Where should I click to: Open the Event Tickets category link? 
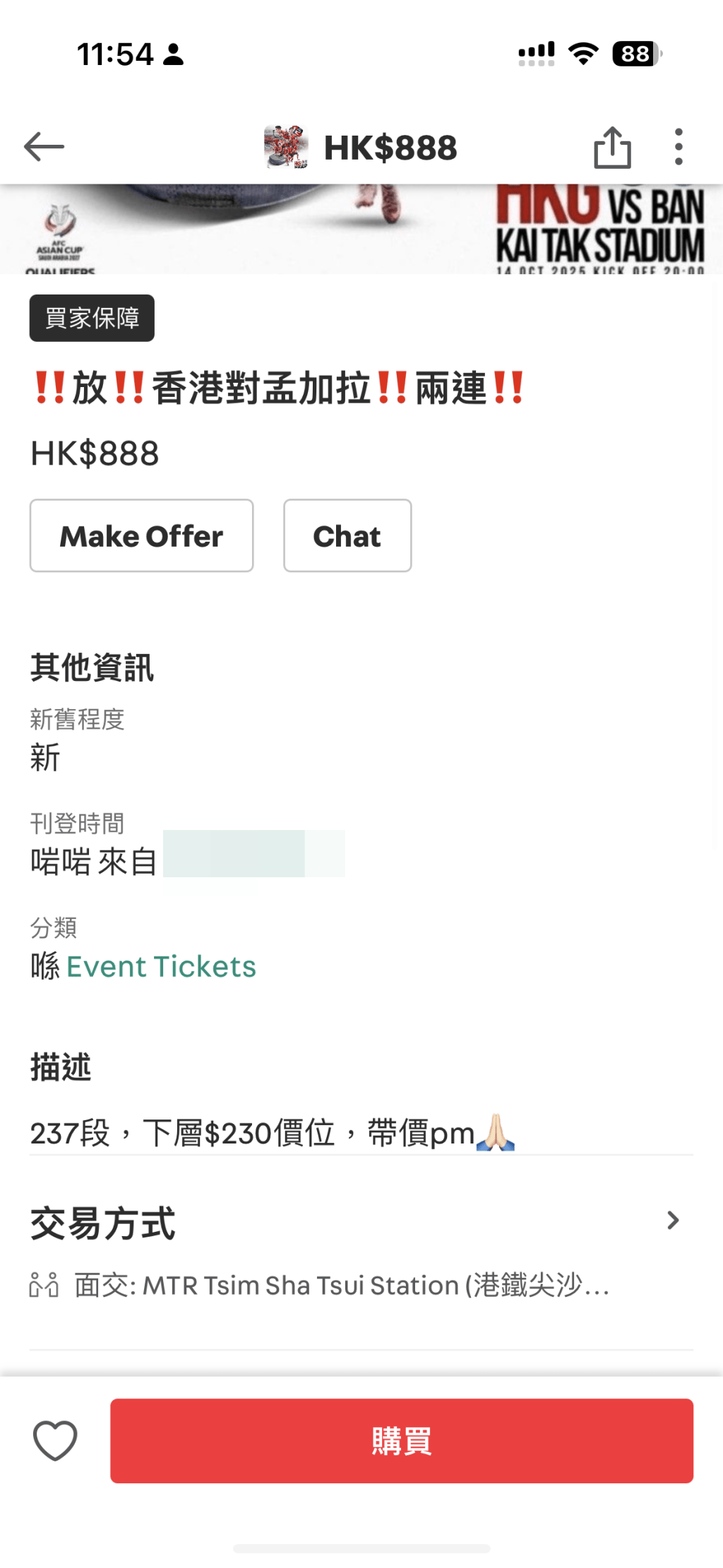[x=161, y=966]
